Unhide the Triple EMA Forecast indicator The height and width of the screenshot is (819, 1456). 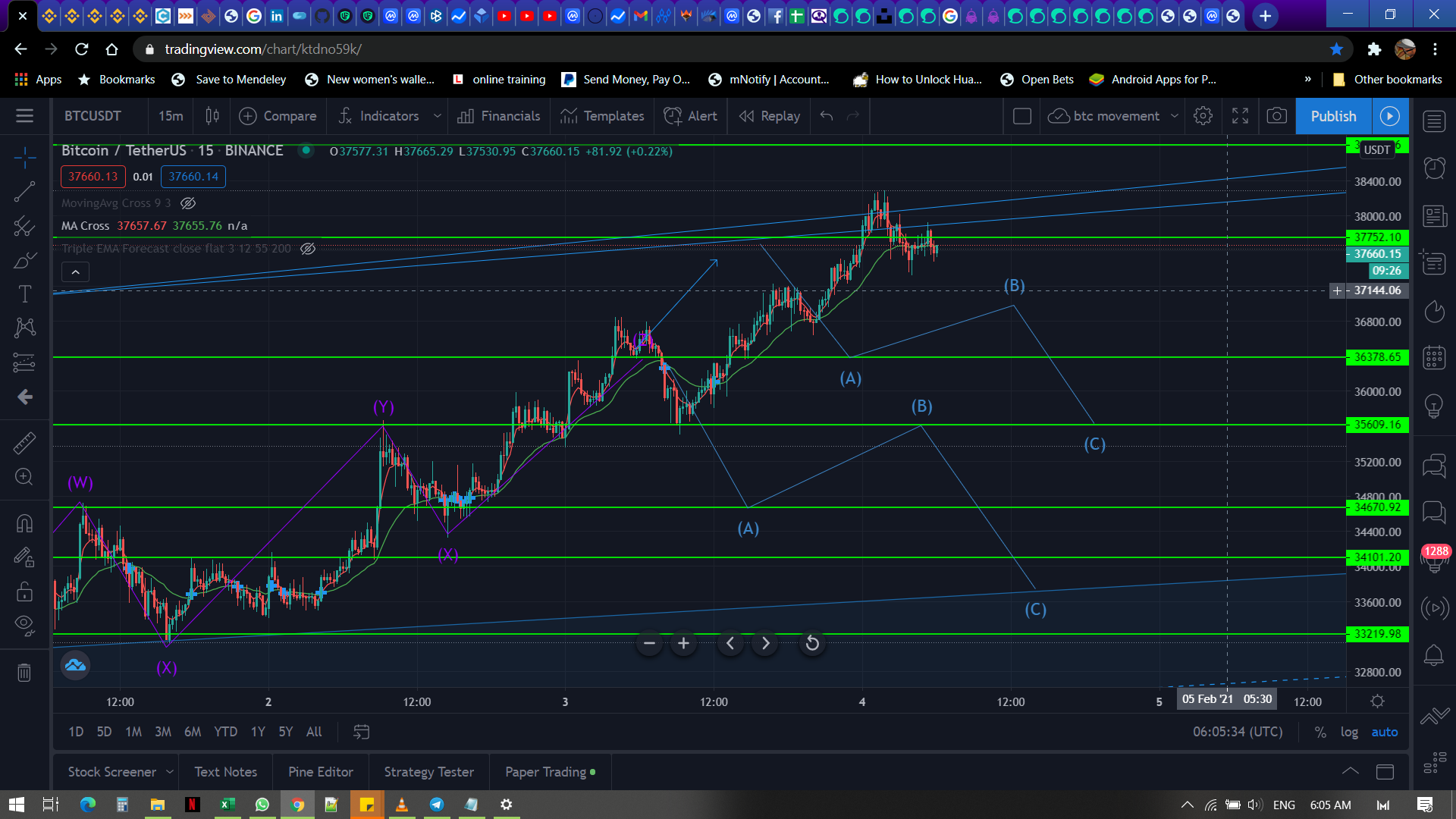pos(308,249)
